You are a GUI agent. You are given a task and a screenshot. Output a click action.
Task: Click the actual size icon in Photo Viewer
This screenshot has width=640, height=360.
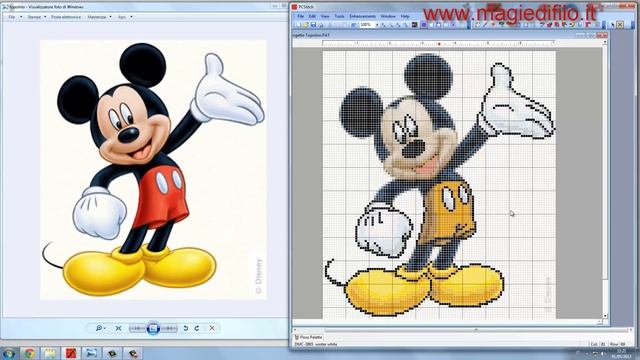(118, 328)
